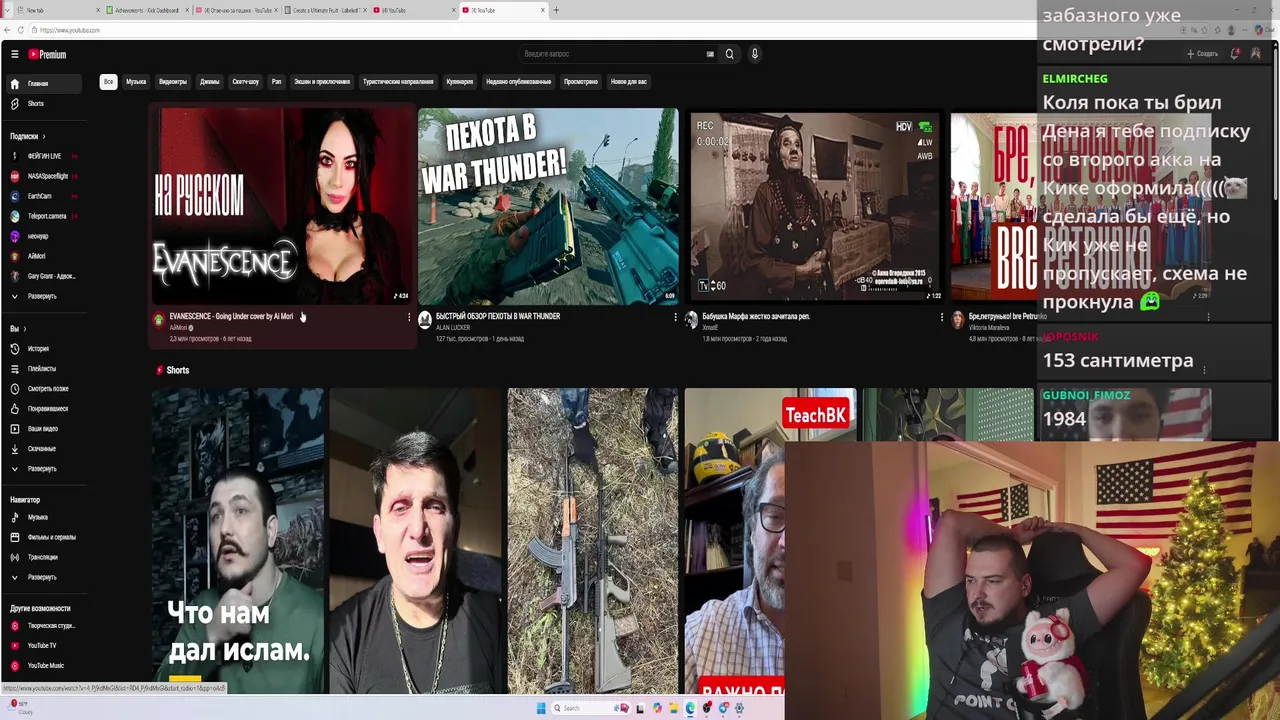The height and width of the screenshot is (720, 1280).
Task: Select the Видеоигры filter chip
Action: tap(173, 82)
